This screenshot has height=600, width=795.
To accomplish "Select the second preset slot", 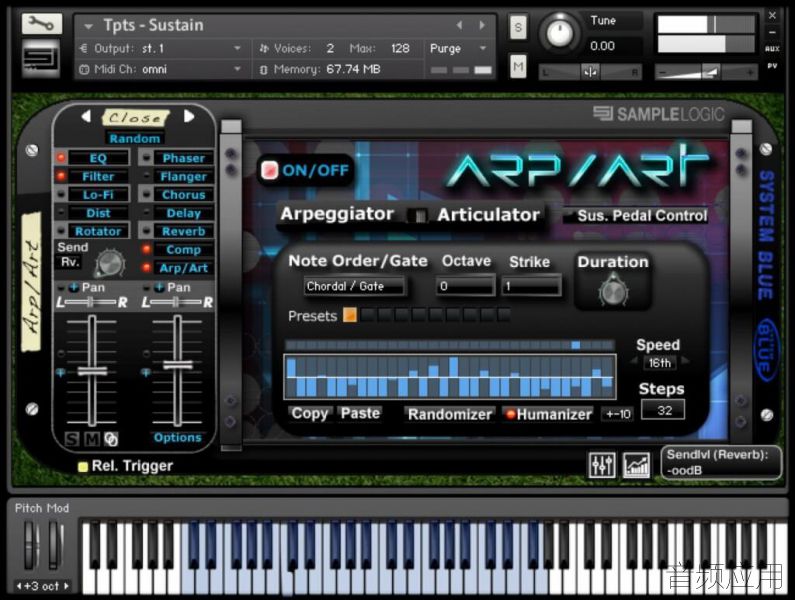I will pos(368,315).
